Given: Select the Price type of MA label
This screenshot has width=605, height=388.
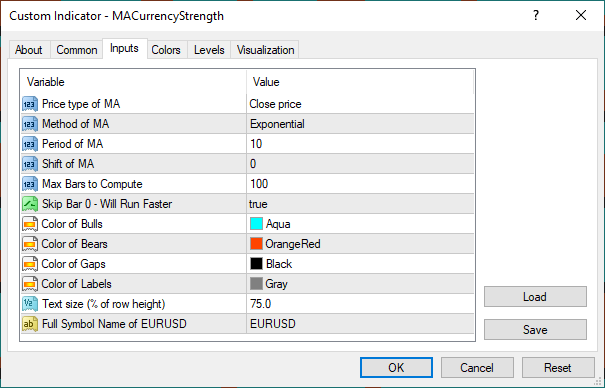Looking at the screenshot, I should 81,104.
